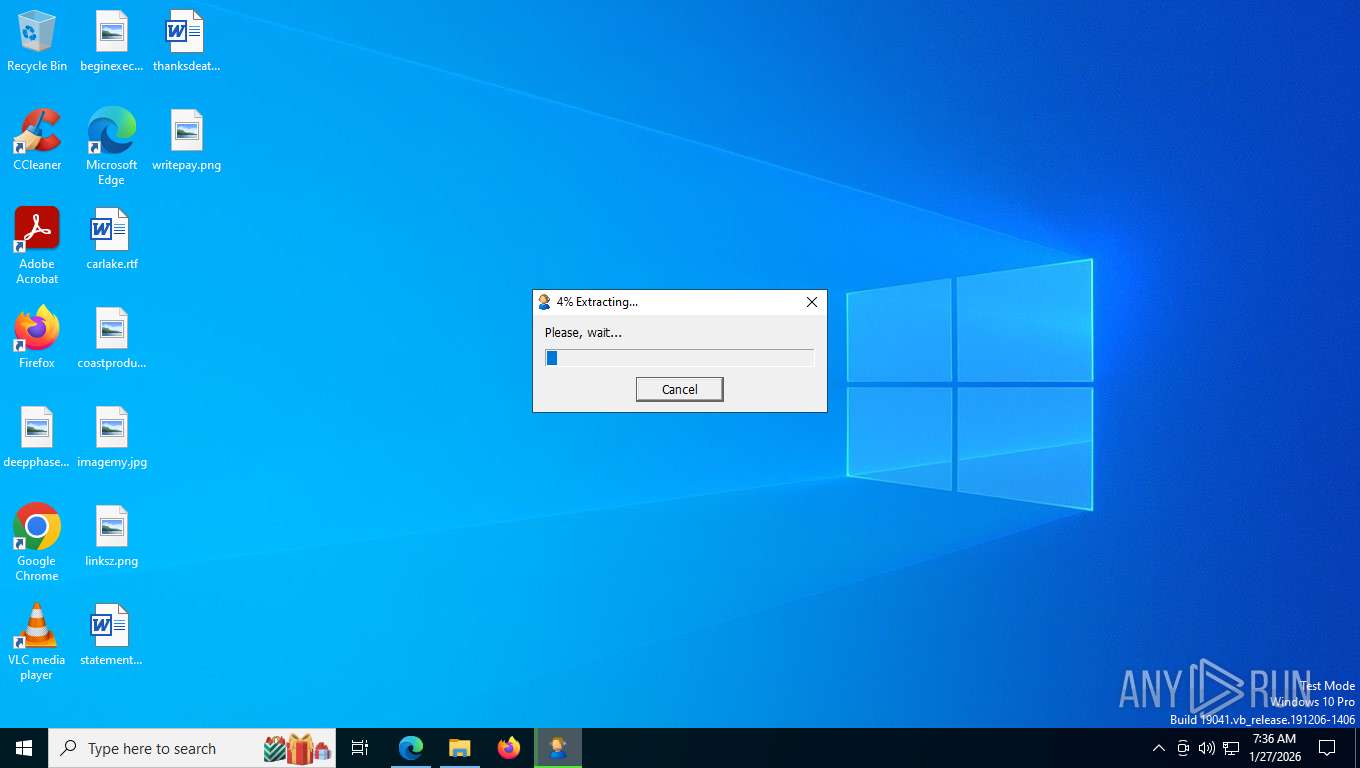Open the Windows Start menu

click(24, 748)
